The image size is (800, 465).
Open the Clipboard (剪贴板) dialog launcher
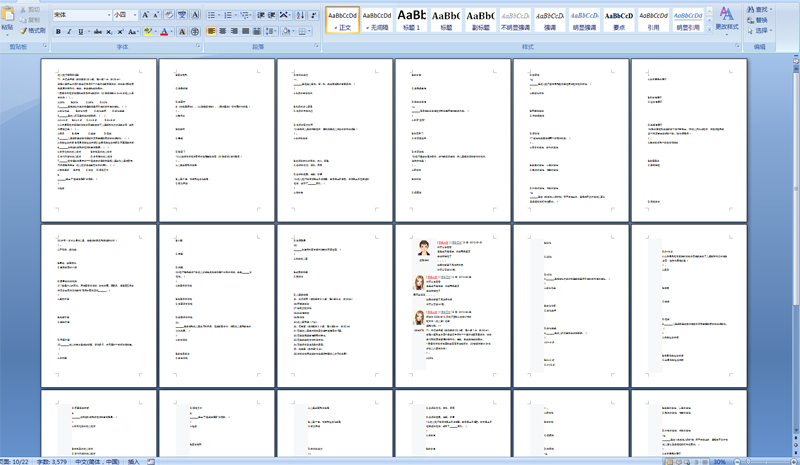point(45,46)
